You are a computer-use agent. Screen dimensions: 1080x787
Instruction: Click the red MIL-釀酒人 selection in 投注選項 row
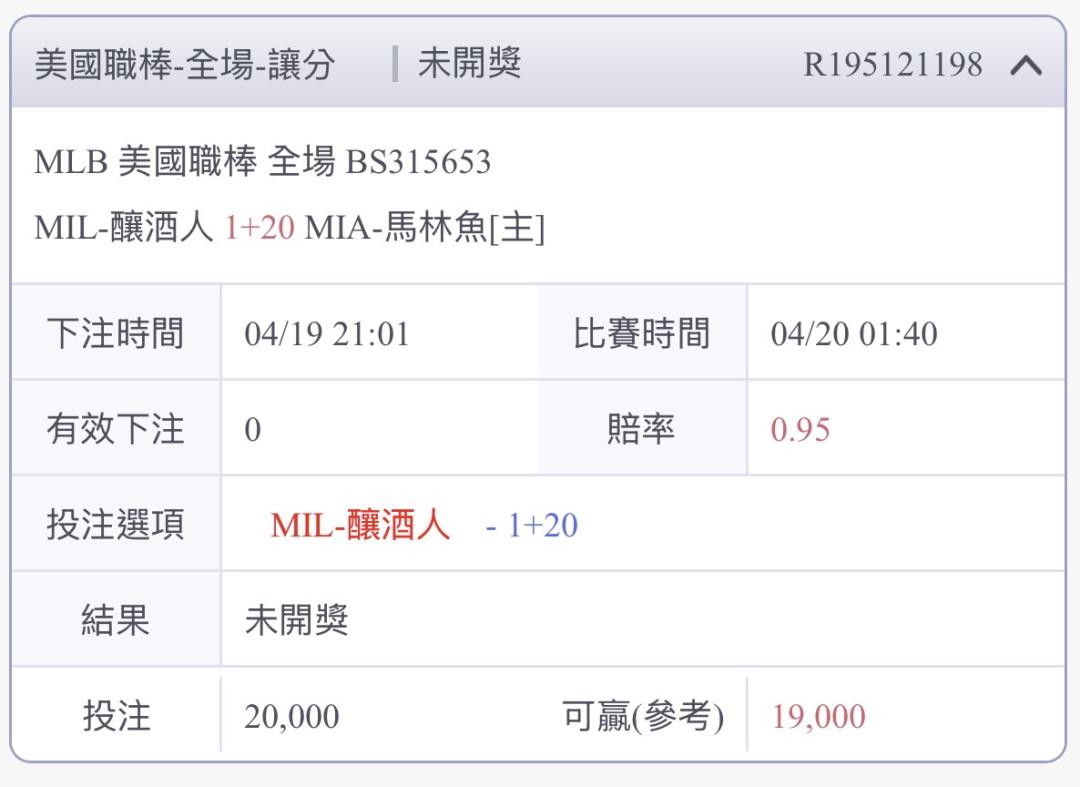coord(360,525)
